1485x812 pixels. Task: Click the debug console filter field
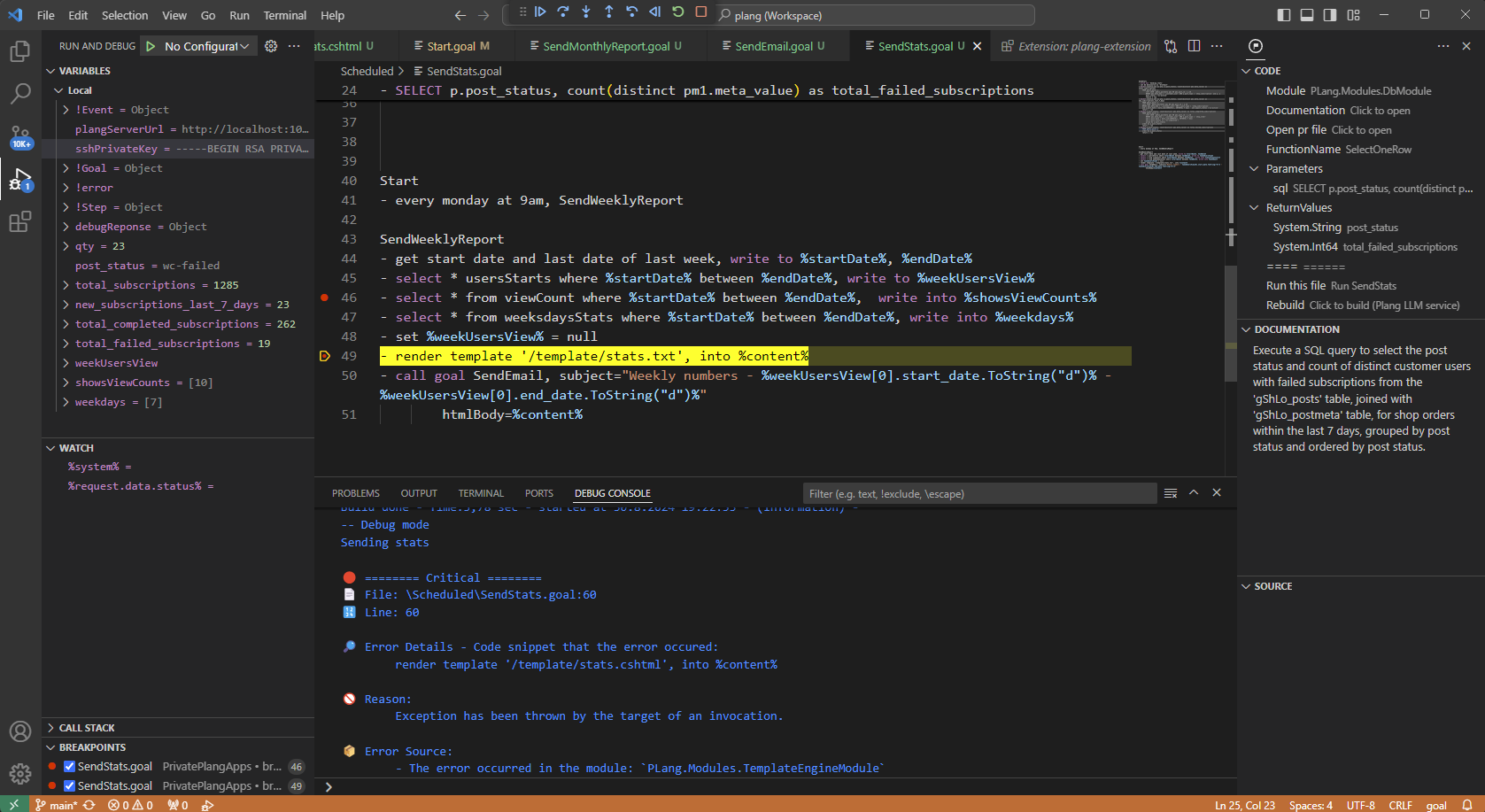[978, 494]
